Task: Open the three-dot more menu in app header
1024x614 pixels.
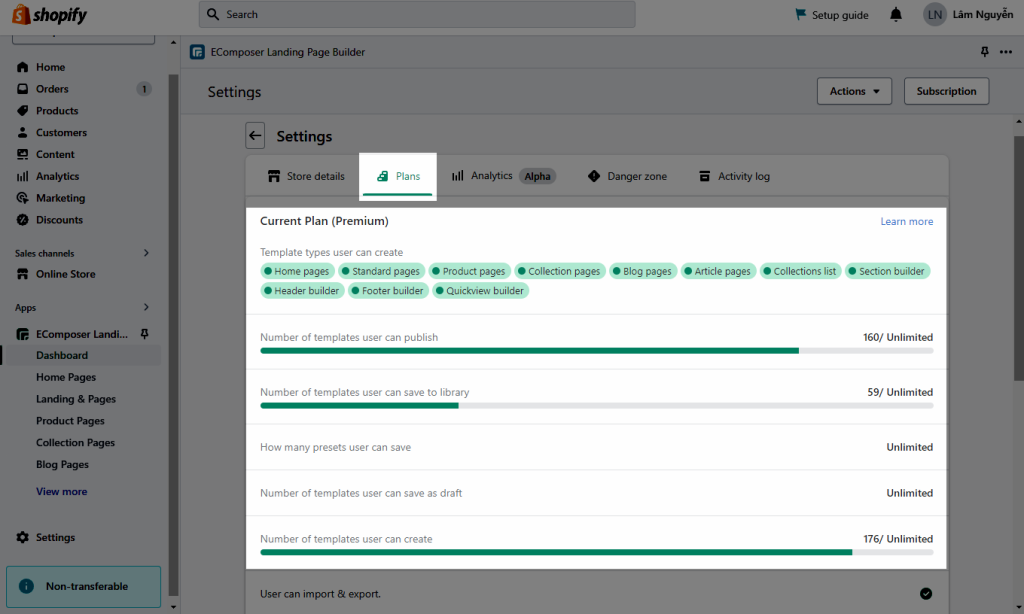Action: [x=1006, y=52]
